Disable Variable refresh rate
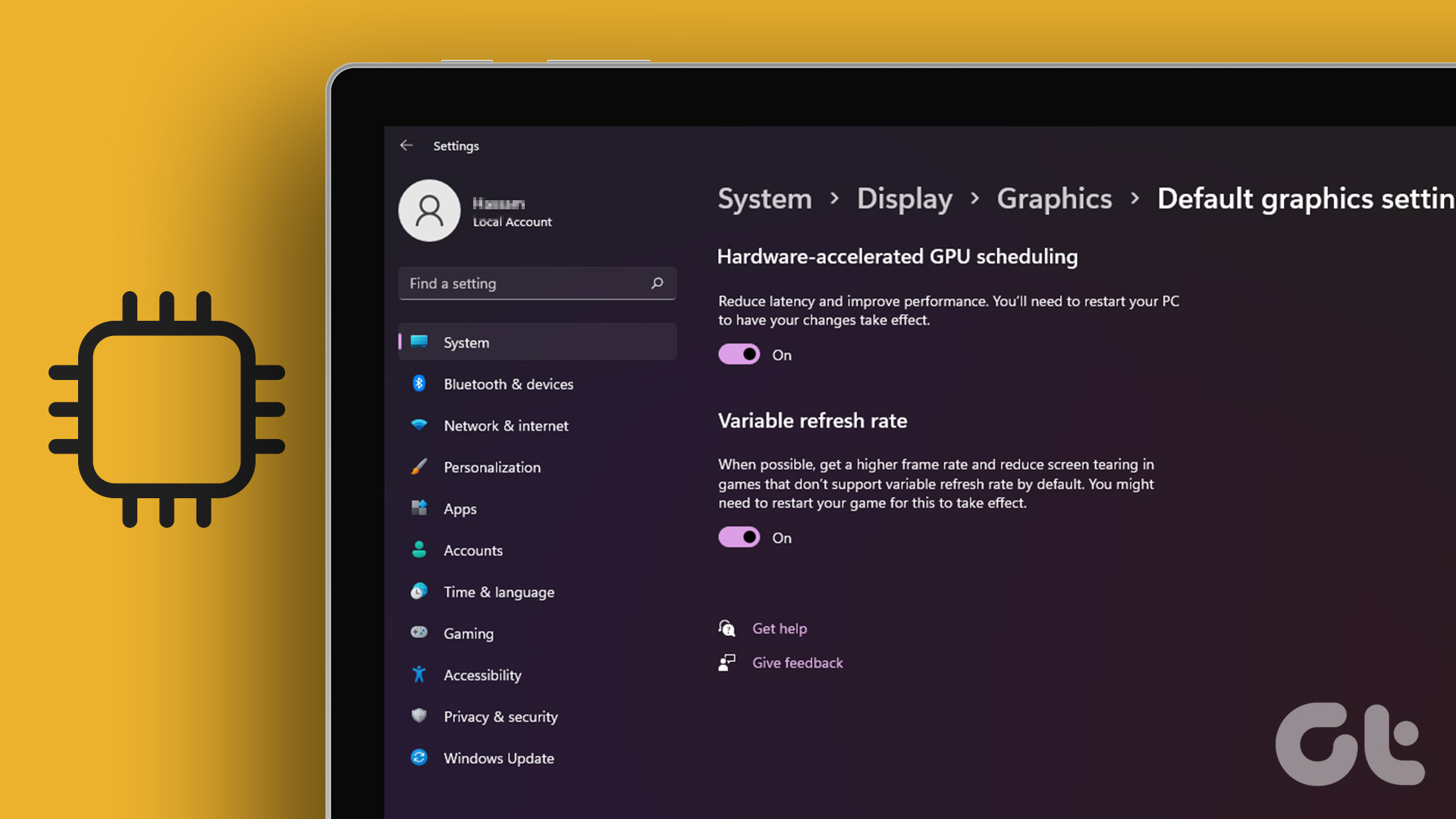 738,537
